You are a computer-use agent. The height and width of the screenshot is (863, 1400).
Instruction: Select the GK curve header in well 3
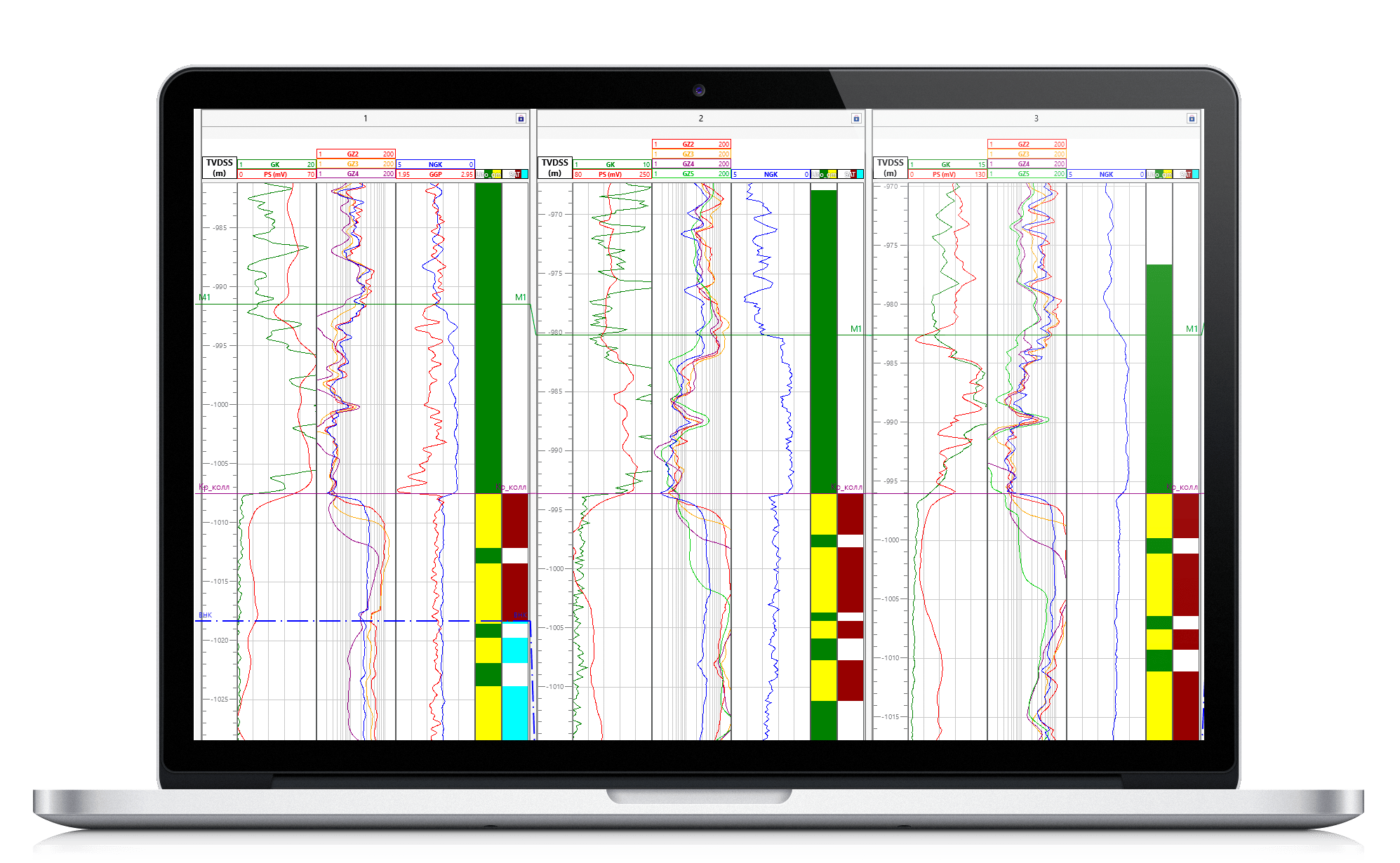coord(947,165)
